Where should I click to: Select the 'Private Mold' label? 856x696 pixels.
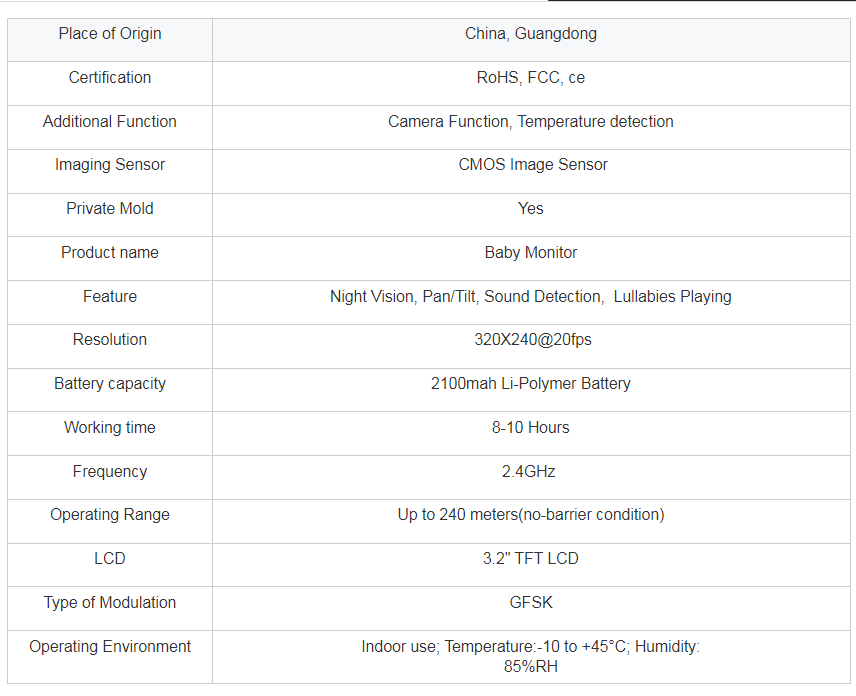tap(110, 209)
